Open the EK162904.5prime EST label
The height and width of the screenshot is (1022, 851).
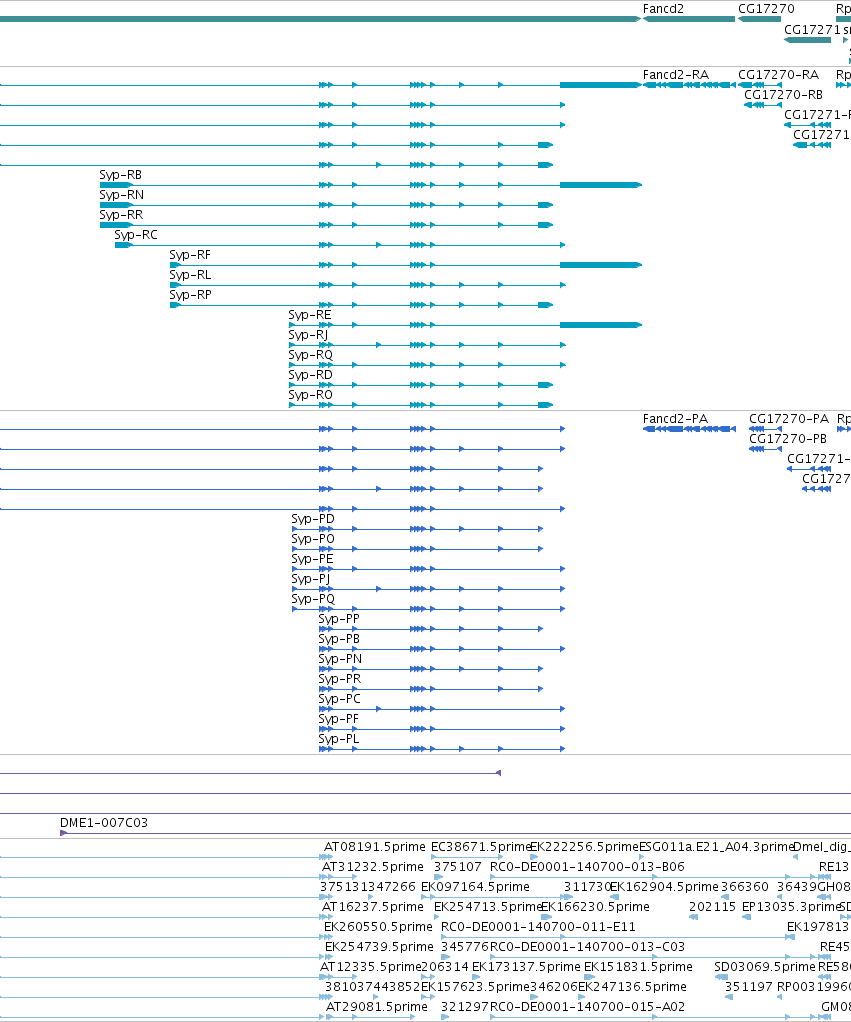(664, 887)
